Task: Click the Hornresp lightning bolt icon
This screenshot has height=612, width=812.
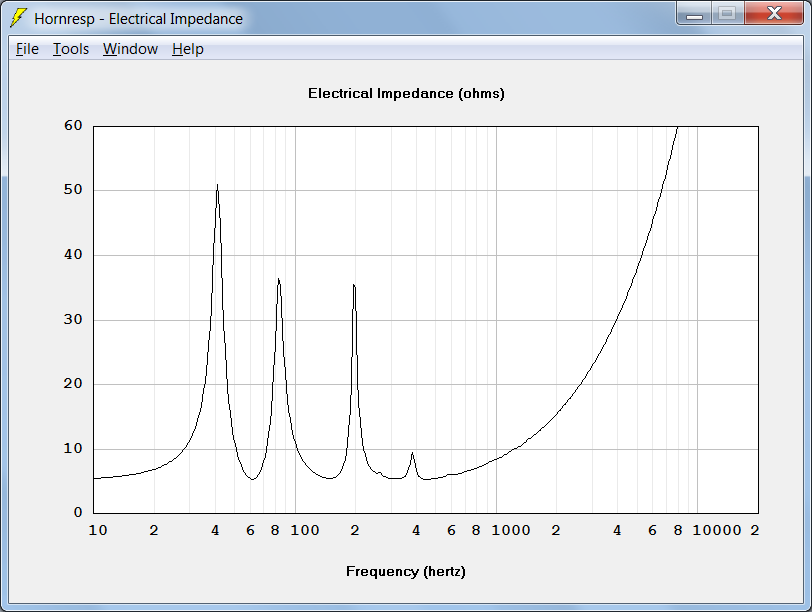Action: click(19, 18)
